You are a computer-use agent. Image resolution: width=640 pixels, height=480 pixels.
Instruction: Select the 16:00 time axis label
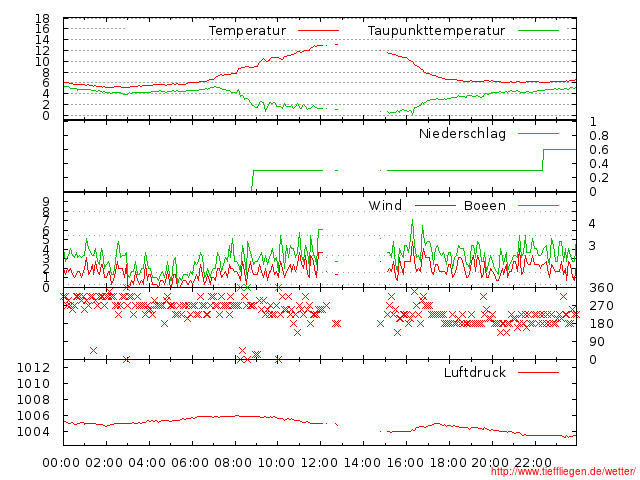[405, 463]
